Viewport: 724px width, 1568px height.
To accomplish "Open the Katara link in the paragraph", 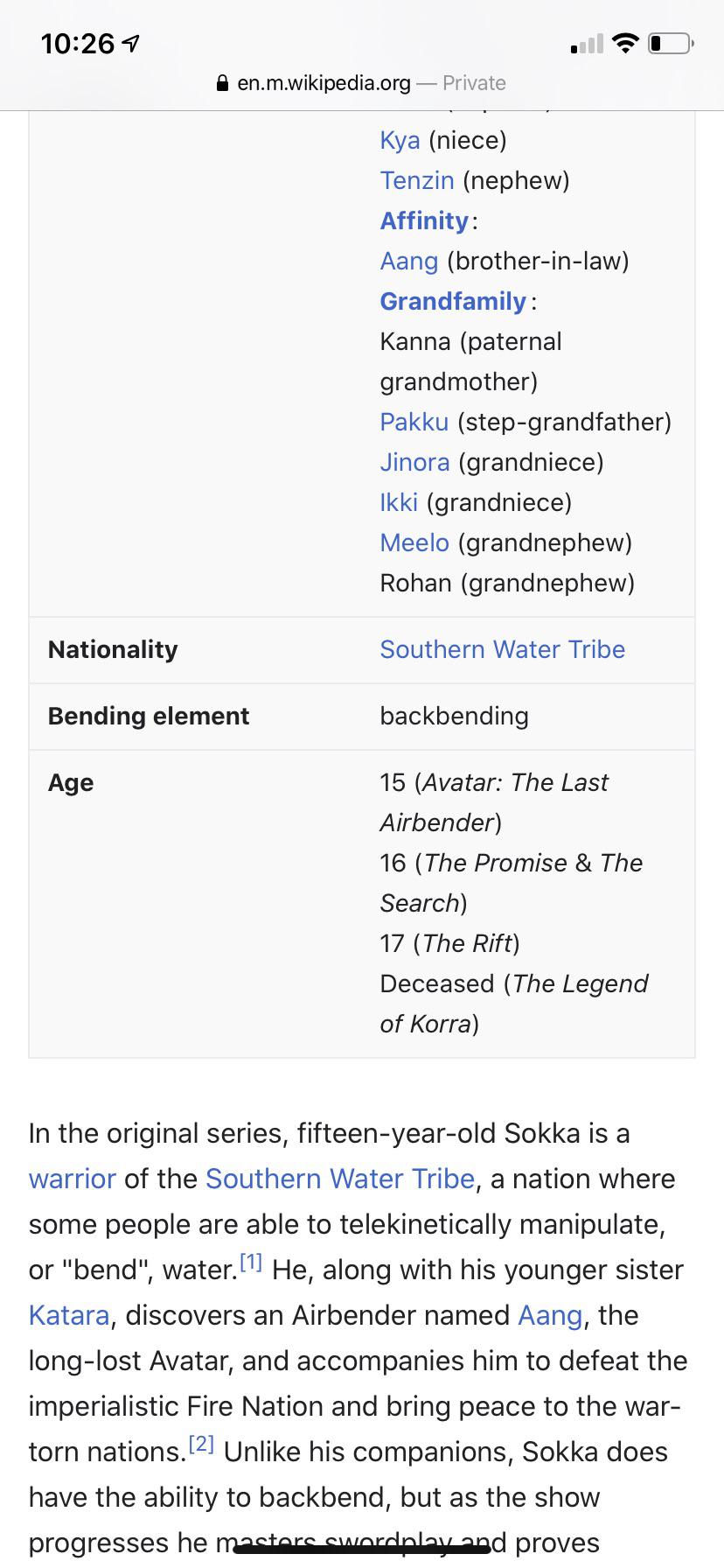I will coord(69,1315).
